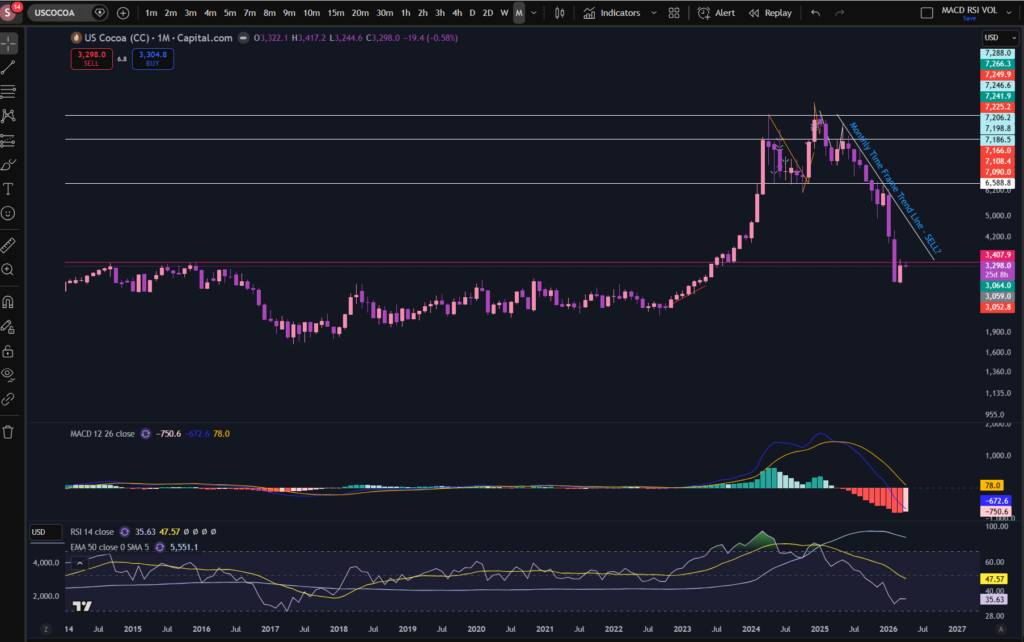Open the candlestick chart type selector
This screenshot has height=642, width=1024.
pyautogui.click(x=560, y=13)
